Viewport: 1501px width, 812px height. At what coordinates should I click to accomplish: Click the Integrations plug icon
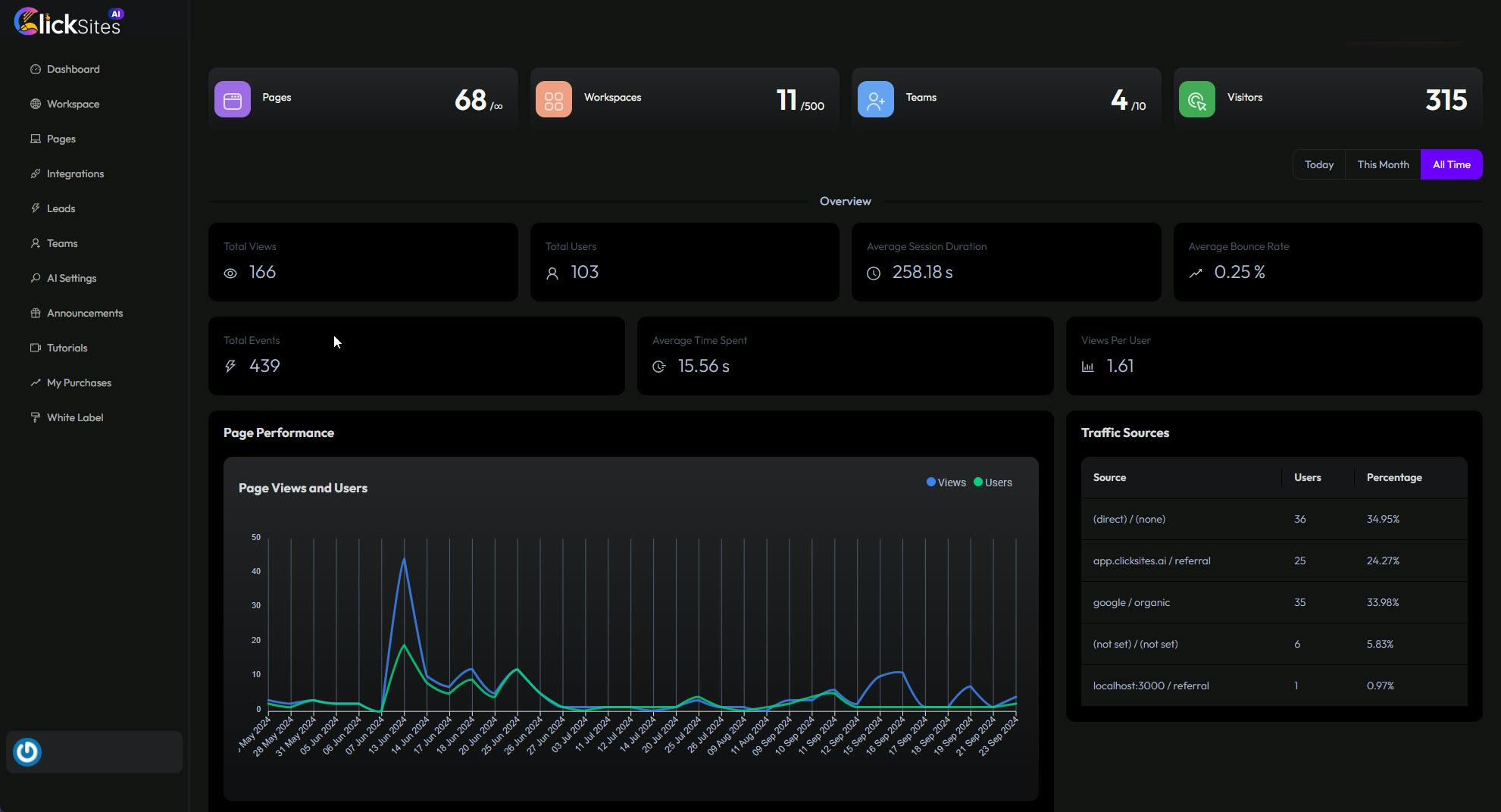point(36,173)
